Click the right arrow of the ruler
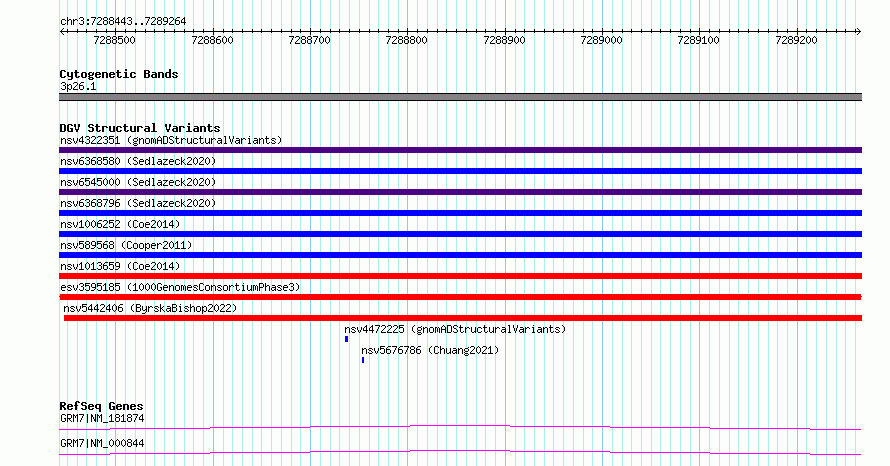Image resolution: width=890 pixels, height=466 pixels. pyautogui.click(x=858, y=32)
